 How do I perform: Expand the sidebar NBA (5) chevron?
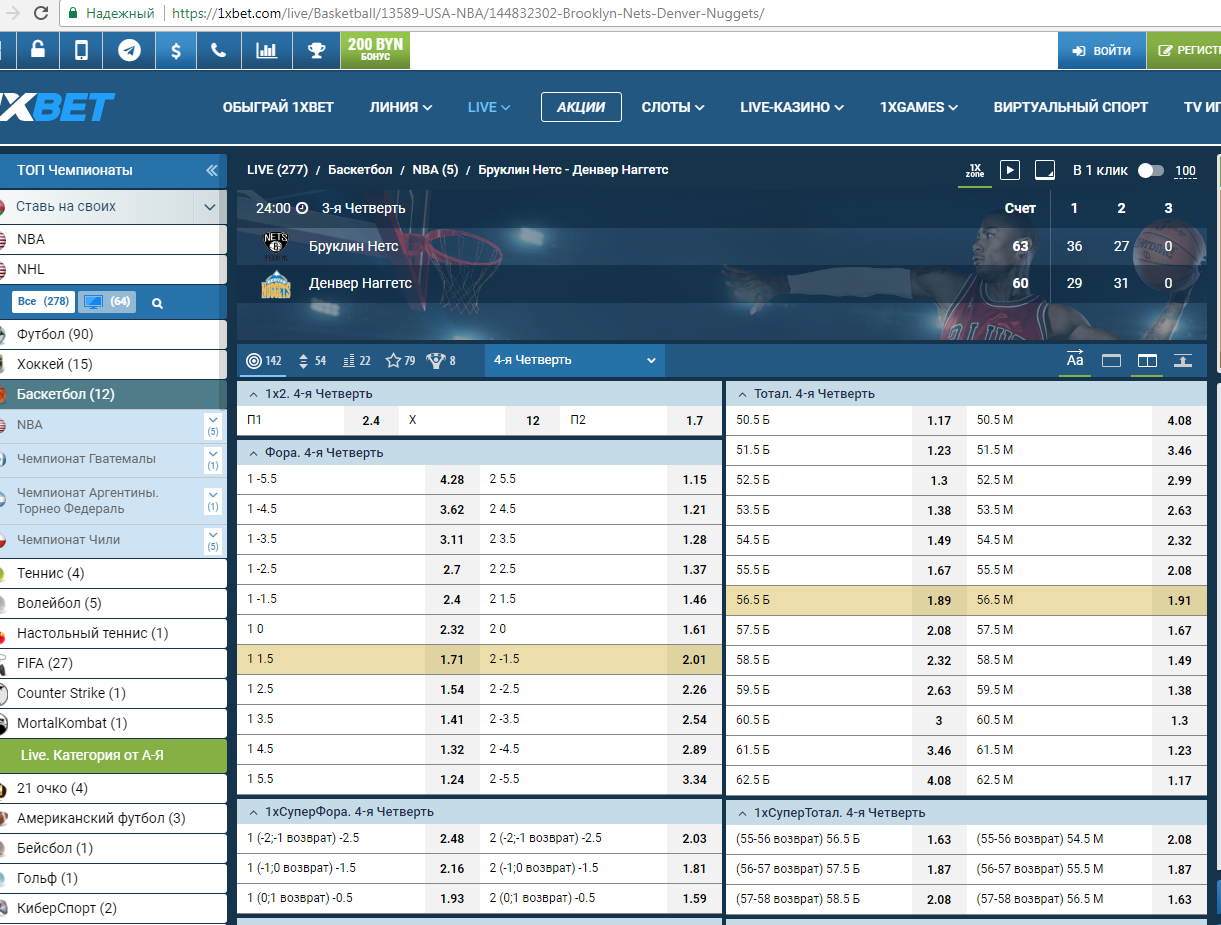coord(212,426)
